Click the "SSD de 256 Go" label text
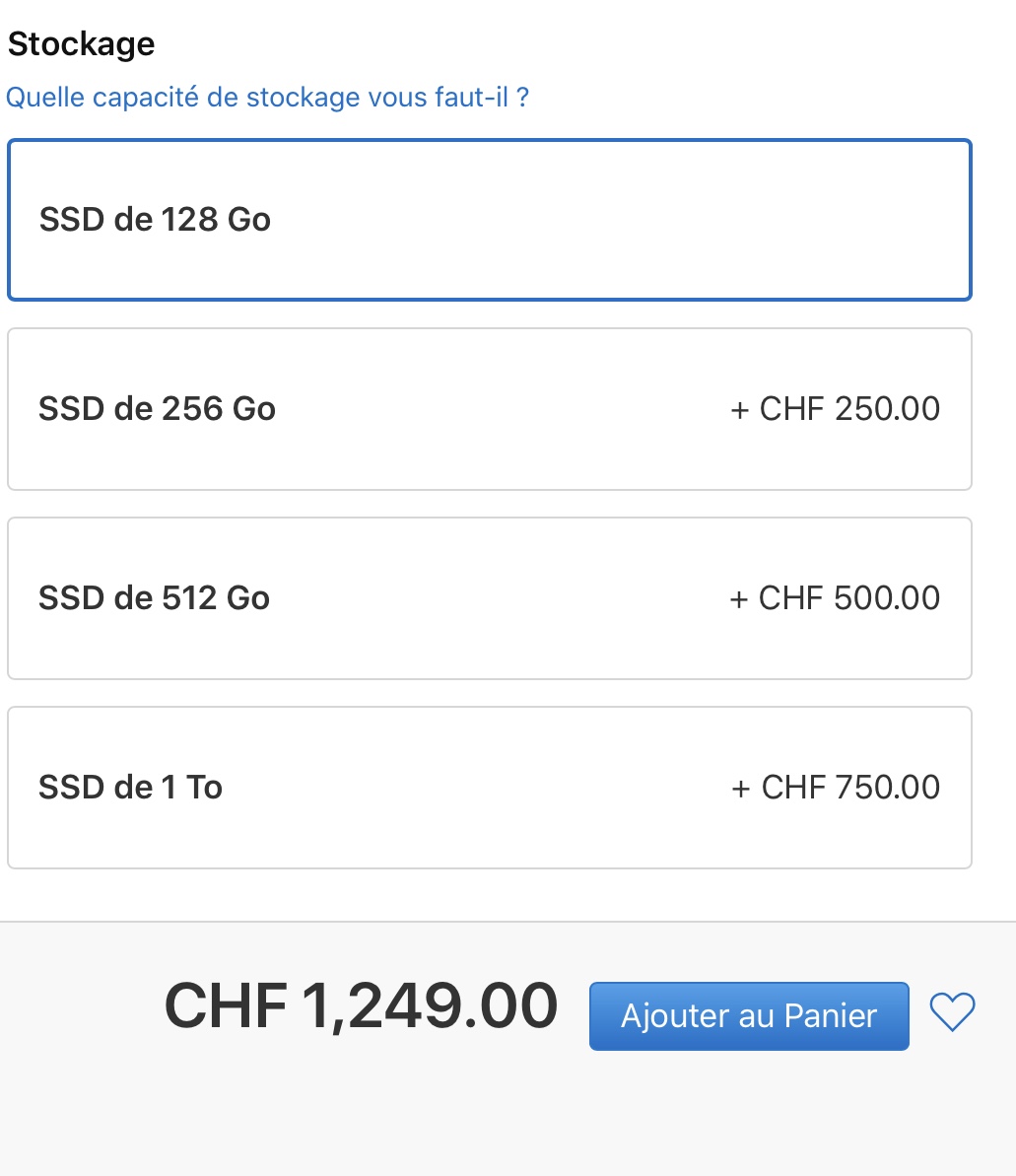Screen dimensions: 1016x1176 tap(157, 409)
